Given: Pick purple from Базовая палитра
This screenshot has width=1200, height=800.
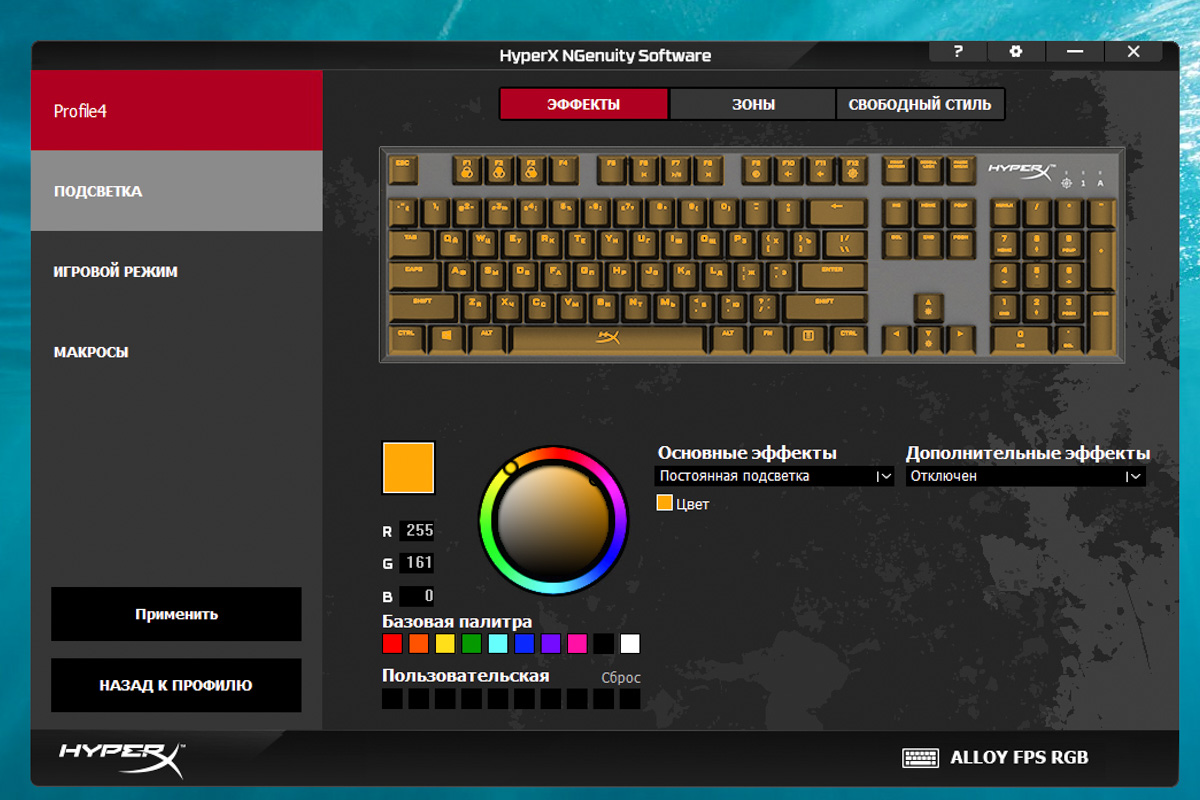Looking at the screenshot, I should pos(551,644).
